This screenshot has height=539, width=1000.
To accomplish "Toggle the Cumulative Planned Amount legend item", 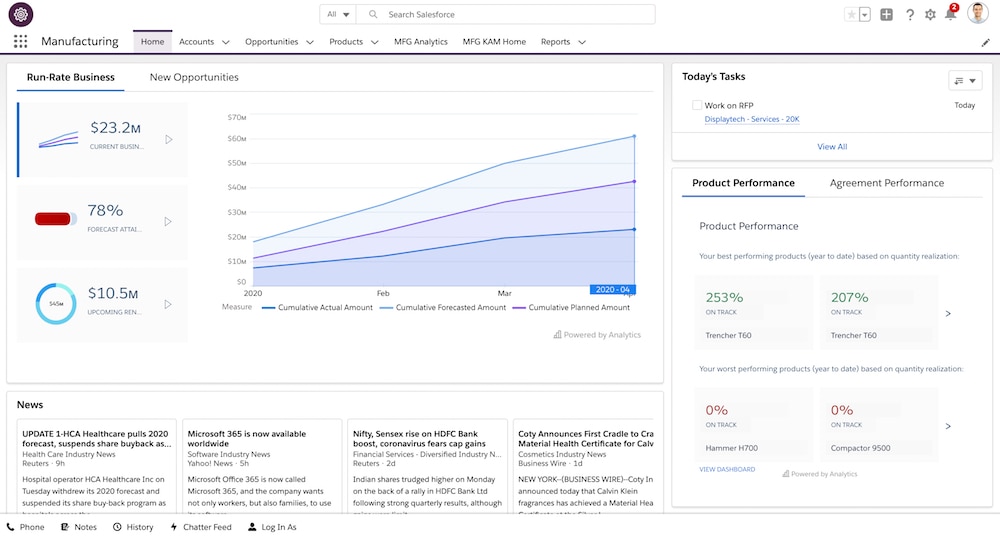I will pos(571,308).
